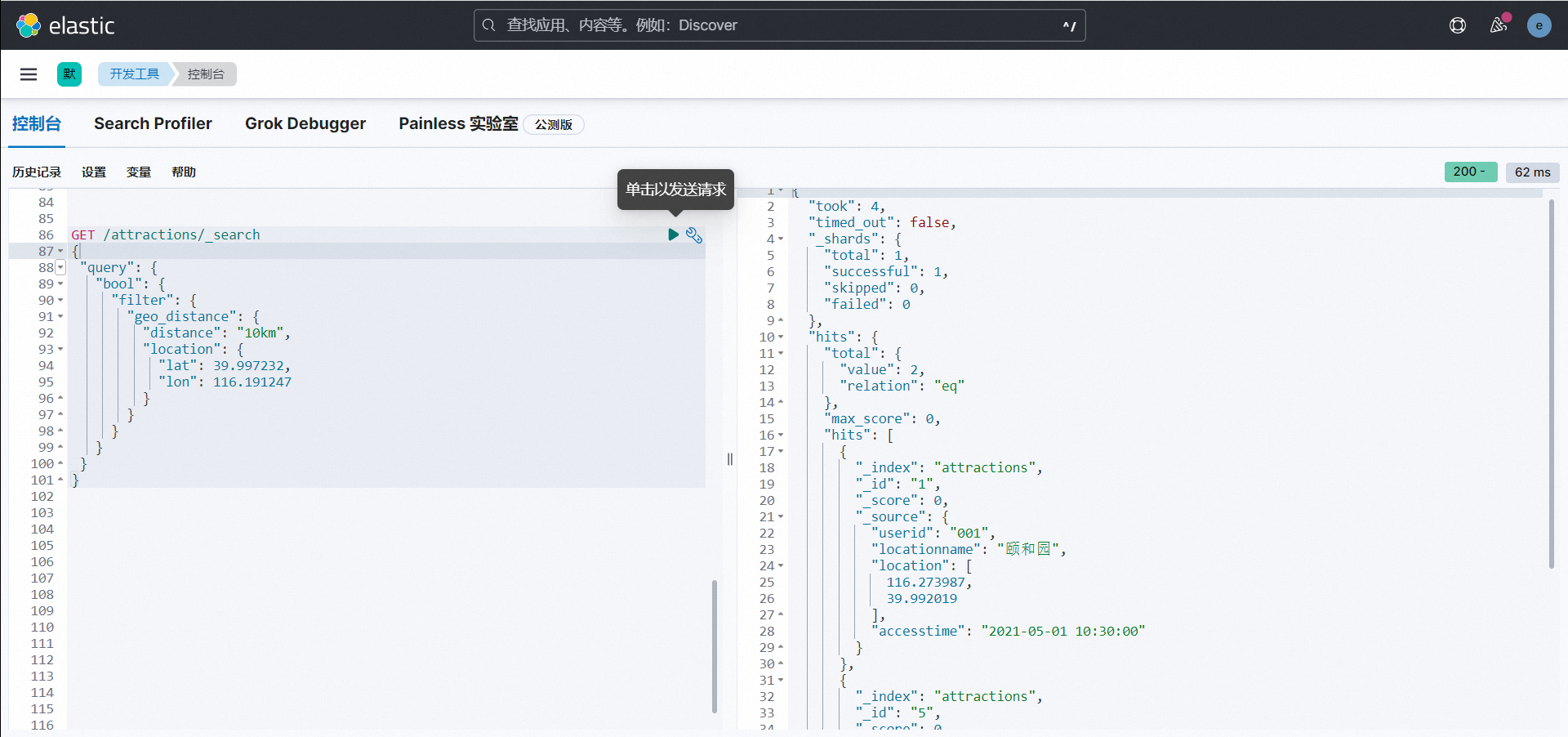
Task: Collapse hits array fold at response line 16
Action: point(781,435)
